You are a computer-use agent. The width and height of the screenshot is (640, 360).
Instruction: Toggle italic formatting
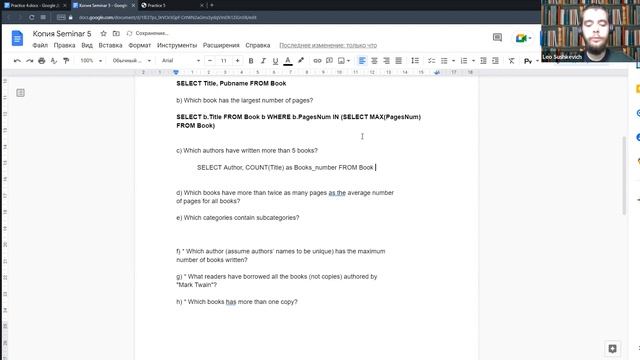263,61
